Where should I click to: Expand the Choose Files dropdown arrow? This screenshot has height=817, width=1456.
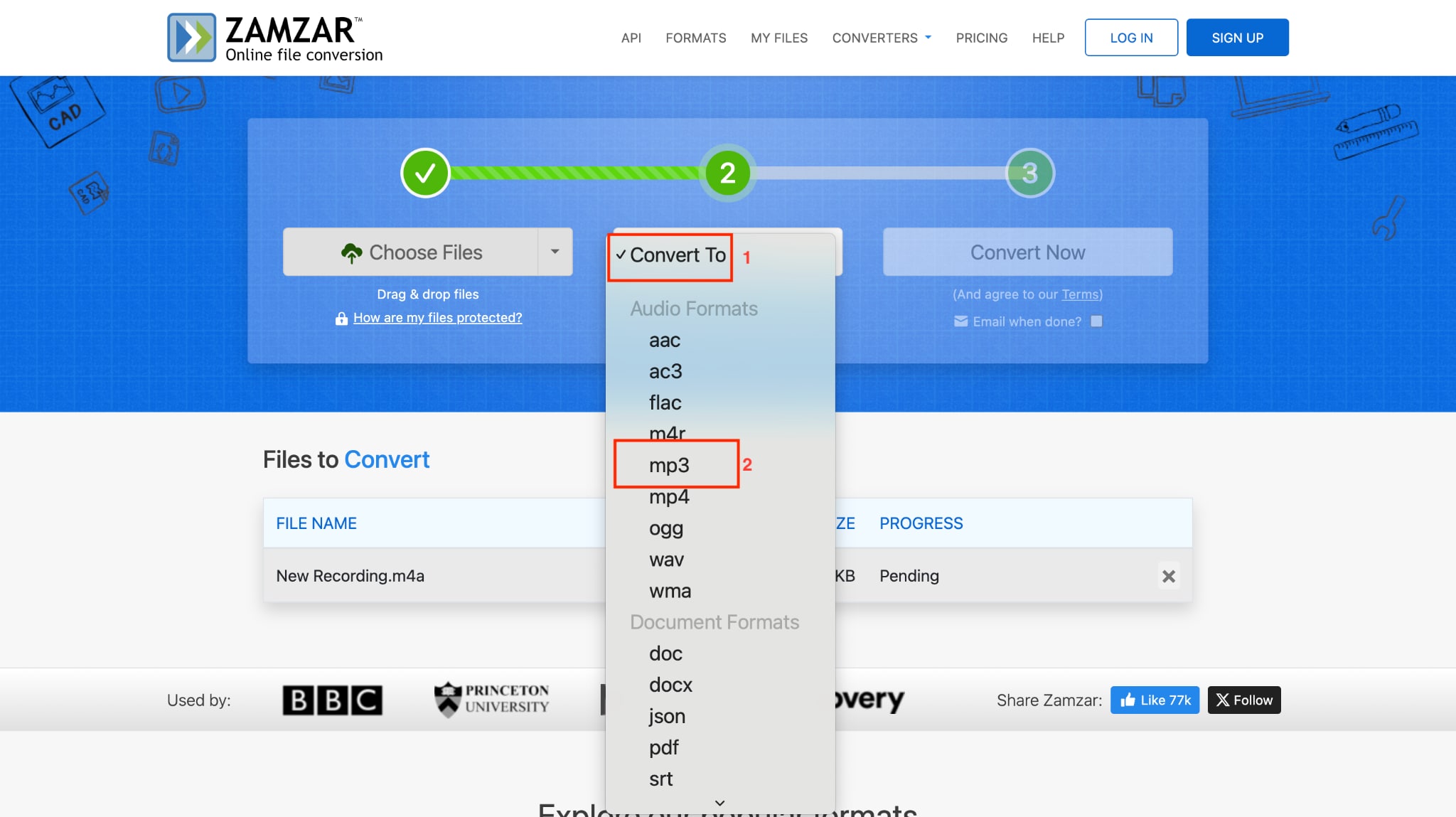[556, 252]
